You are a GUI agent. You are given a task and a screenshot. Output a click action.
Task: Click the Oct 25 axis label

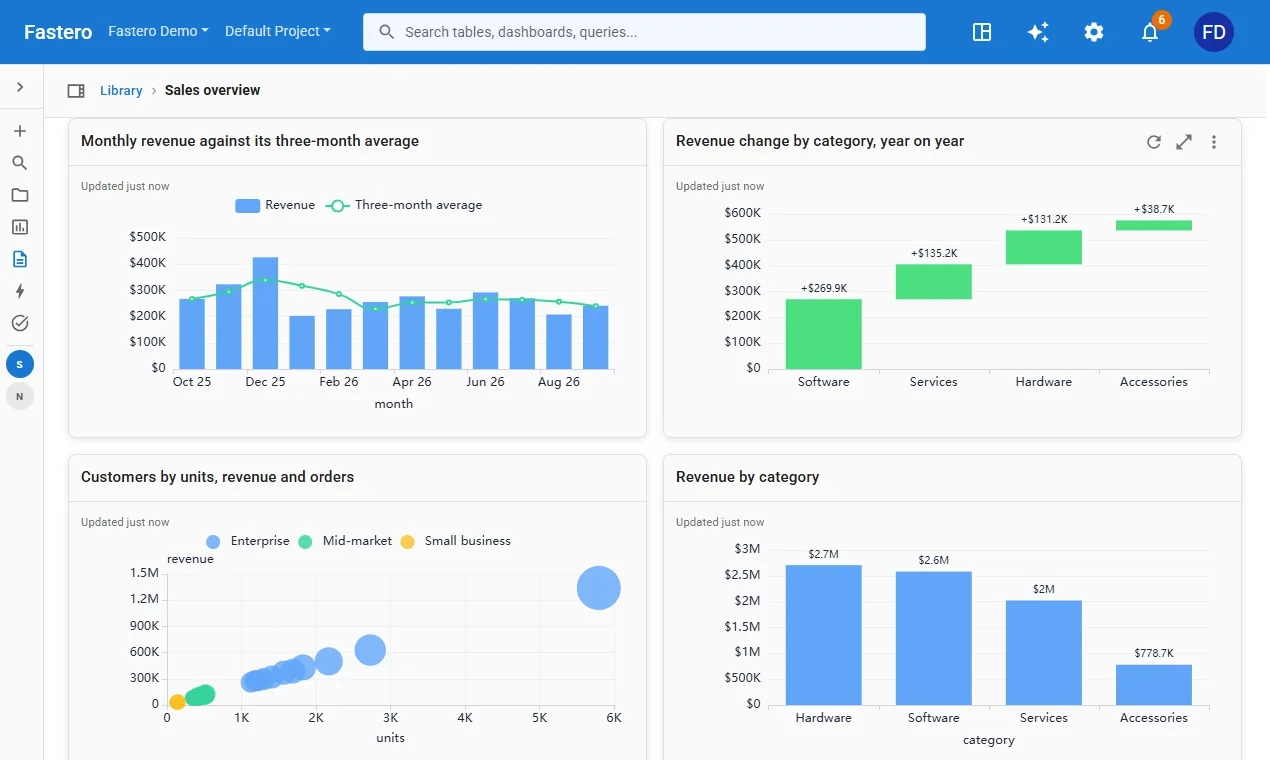192,382
